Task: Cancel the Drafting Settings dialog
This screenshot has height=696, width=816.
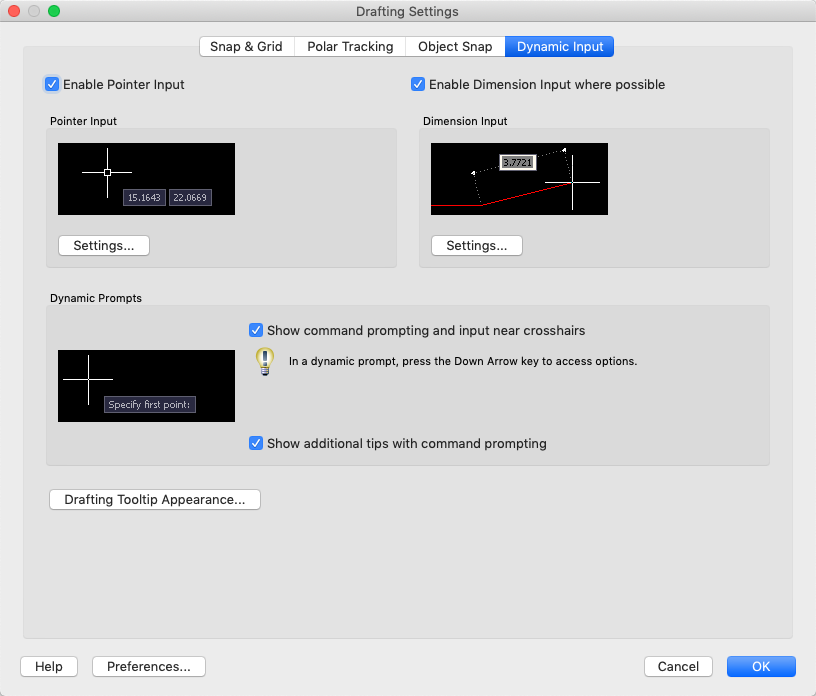Action: click(678, 666)
